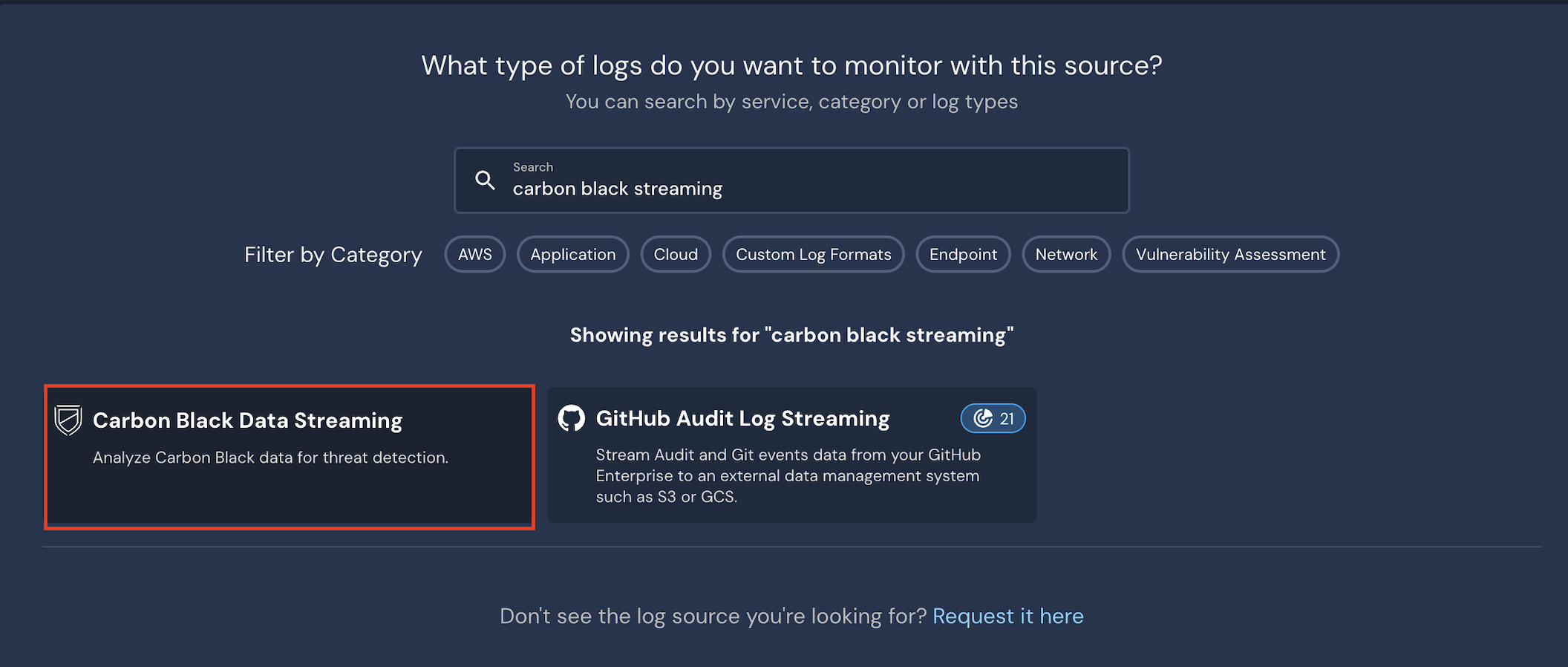
Task: Click the detections count badge showing 21
Action: (993, 418)
